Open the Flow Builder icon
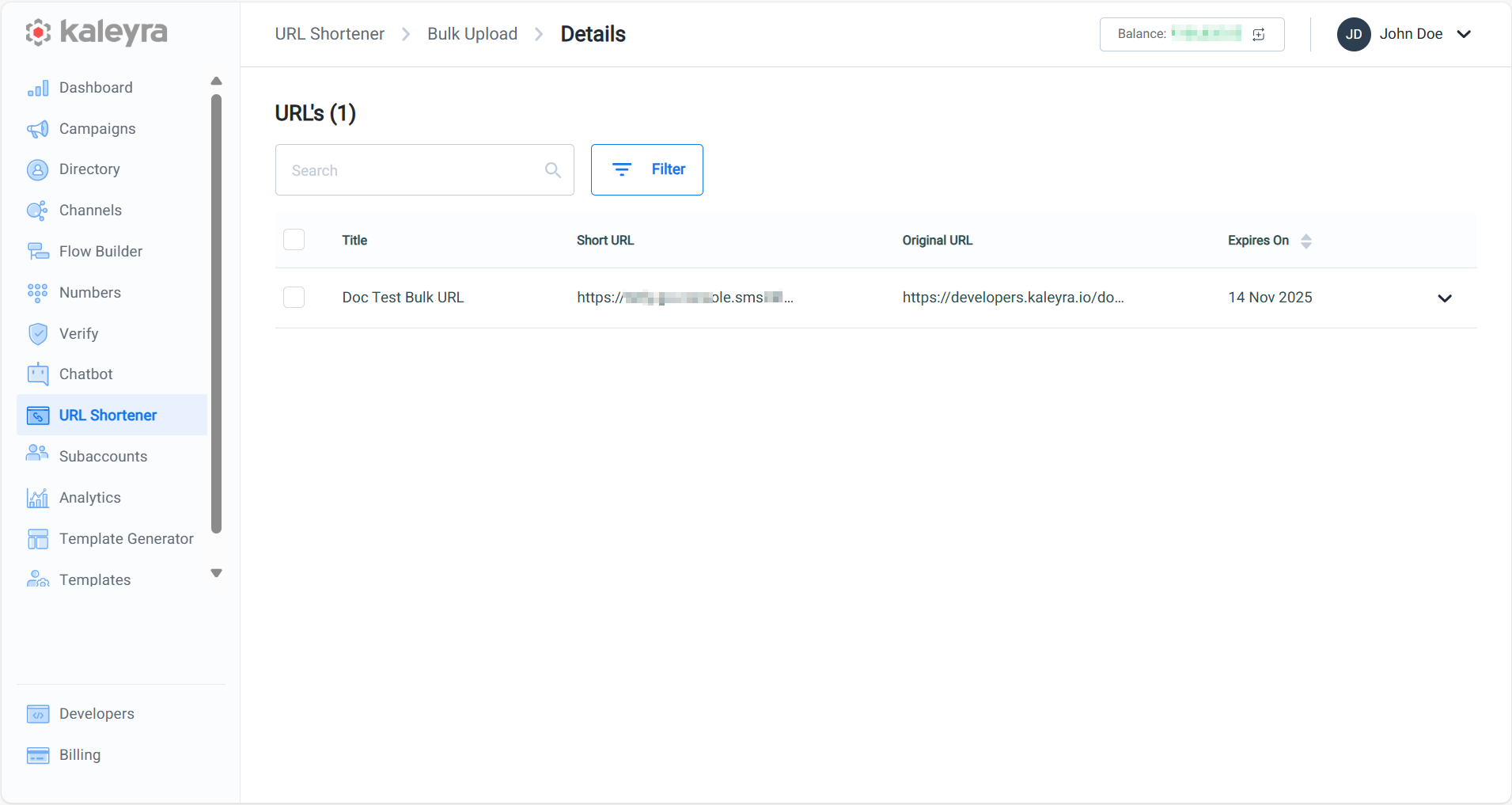Image resolution: width=1512 pixels, height=805 pixels. pyautogui.click(x=38, y=252)
